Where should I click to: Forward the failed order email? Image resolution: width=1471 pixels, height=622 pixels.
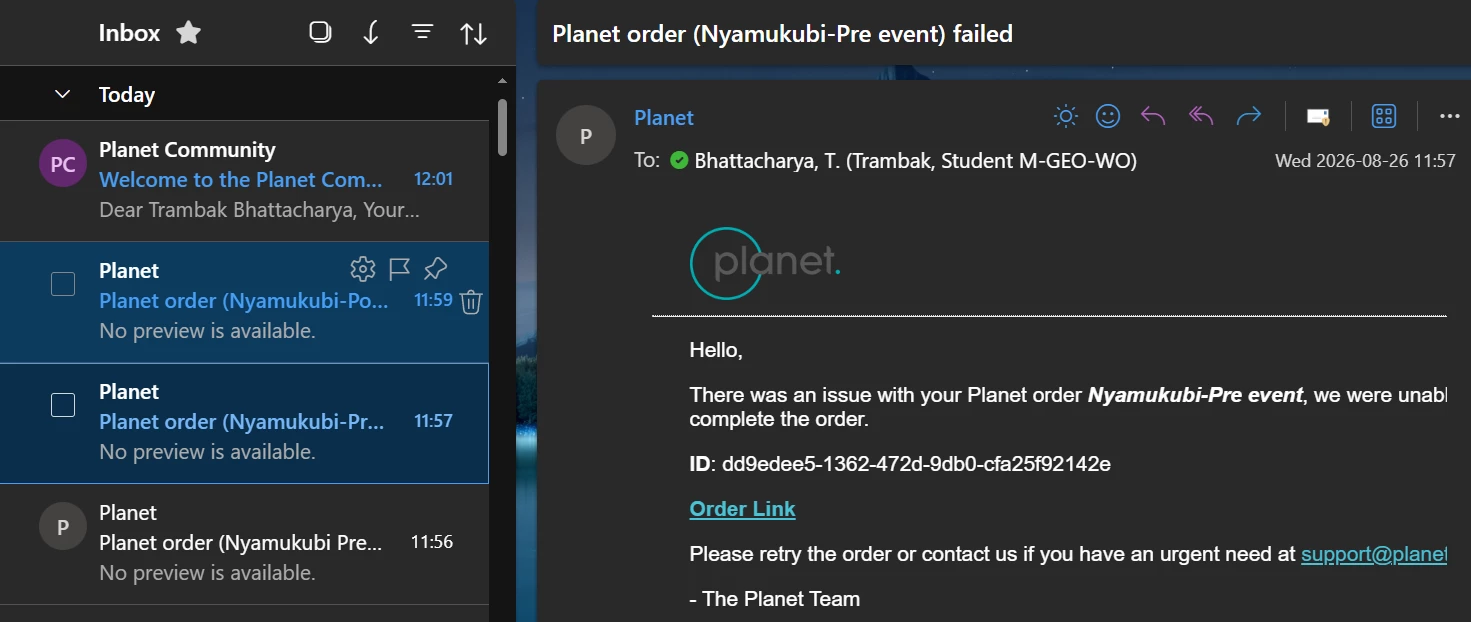(1249, 117)
